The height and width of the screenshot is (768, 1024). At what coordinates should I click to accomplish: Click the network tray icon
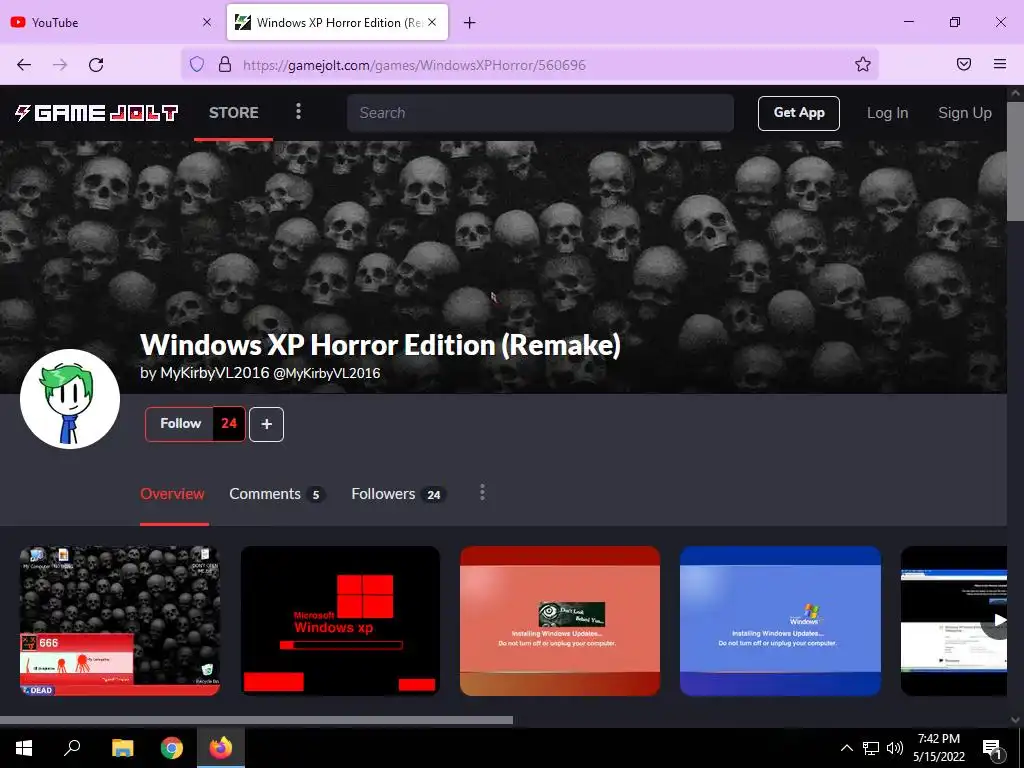coord(871,748)
